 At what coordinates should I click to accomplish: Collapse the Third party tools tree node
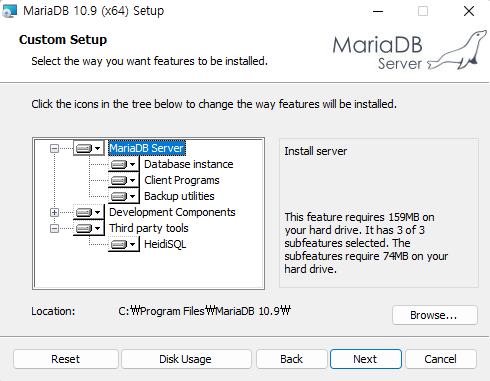click(x=54, y=228)
